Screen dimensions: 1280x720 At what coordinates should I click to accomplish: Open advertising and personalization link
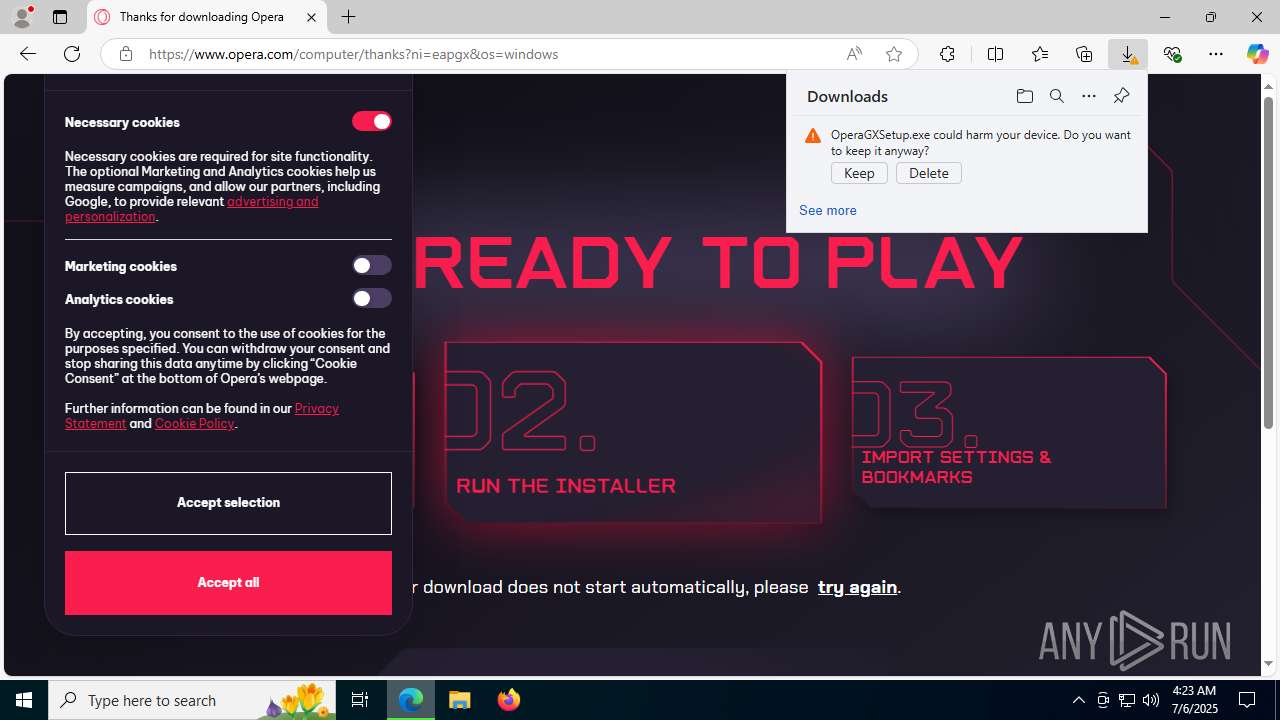[192, 209]
